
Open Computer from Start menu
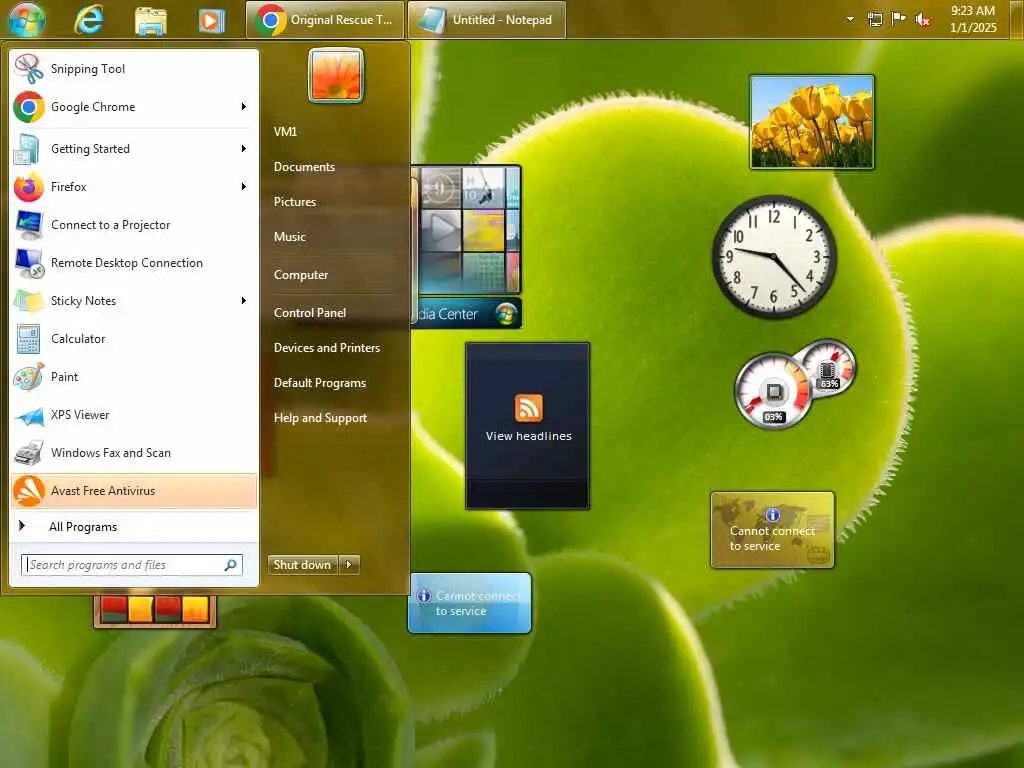[x=301, y=275]
